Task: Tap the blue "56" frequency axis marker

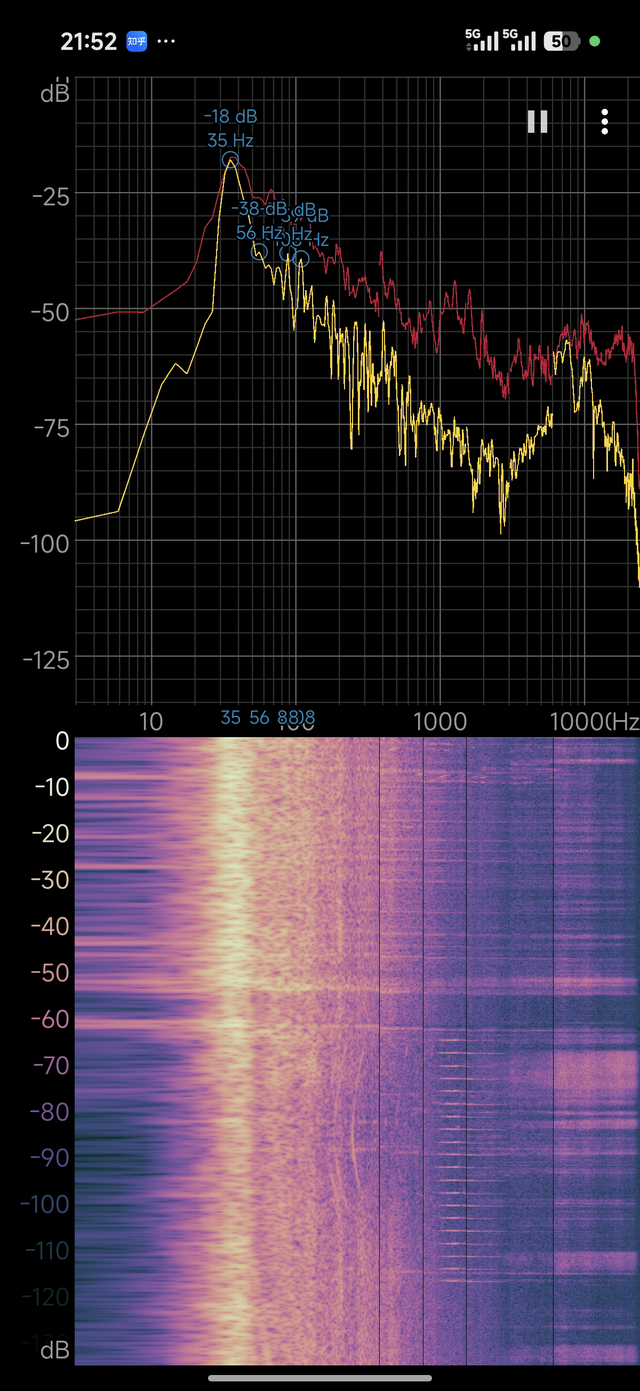Action: click(260, 718)
